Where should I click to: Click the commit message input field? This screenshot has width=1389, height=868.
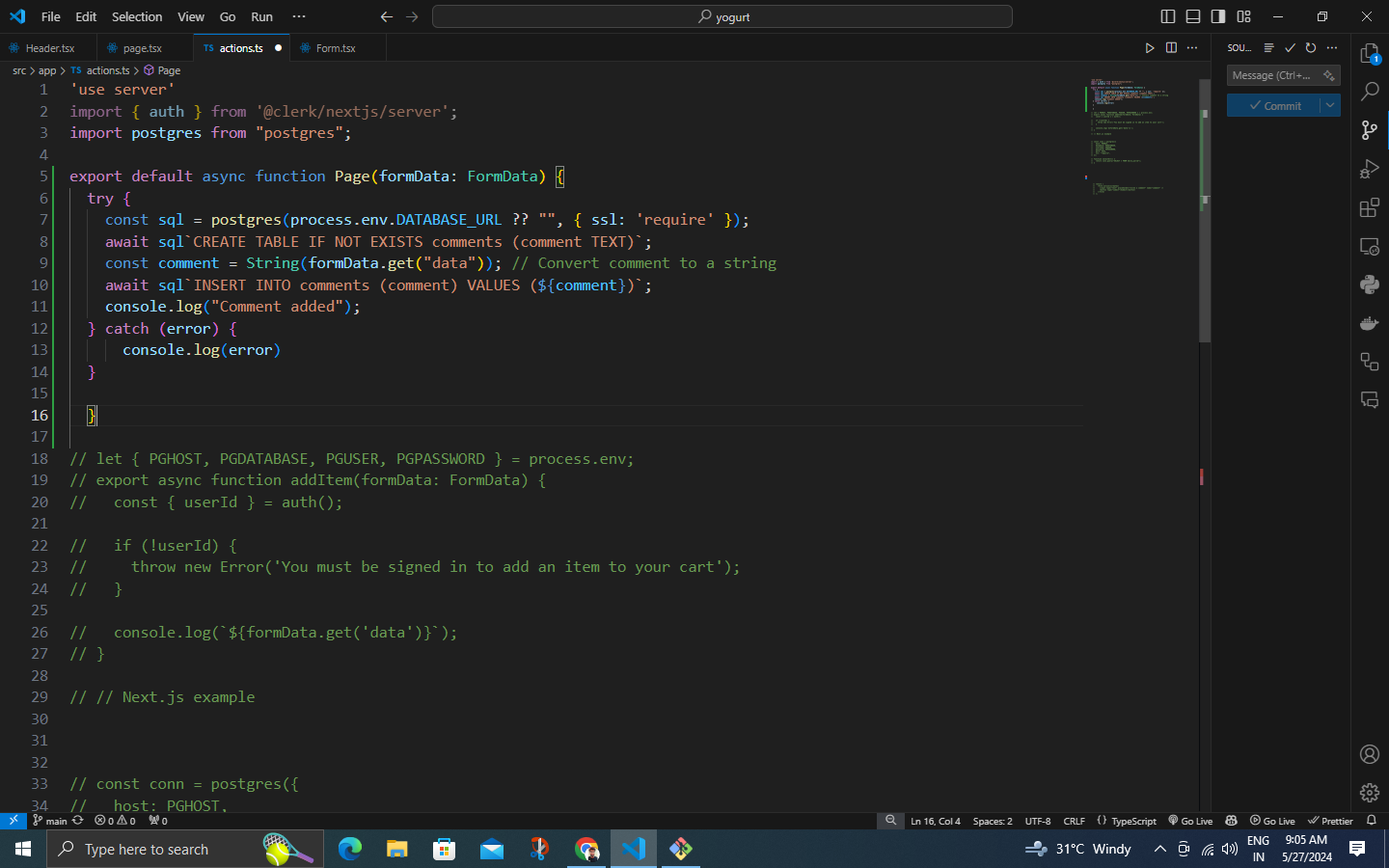point(1273,75)
